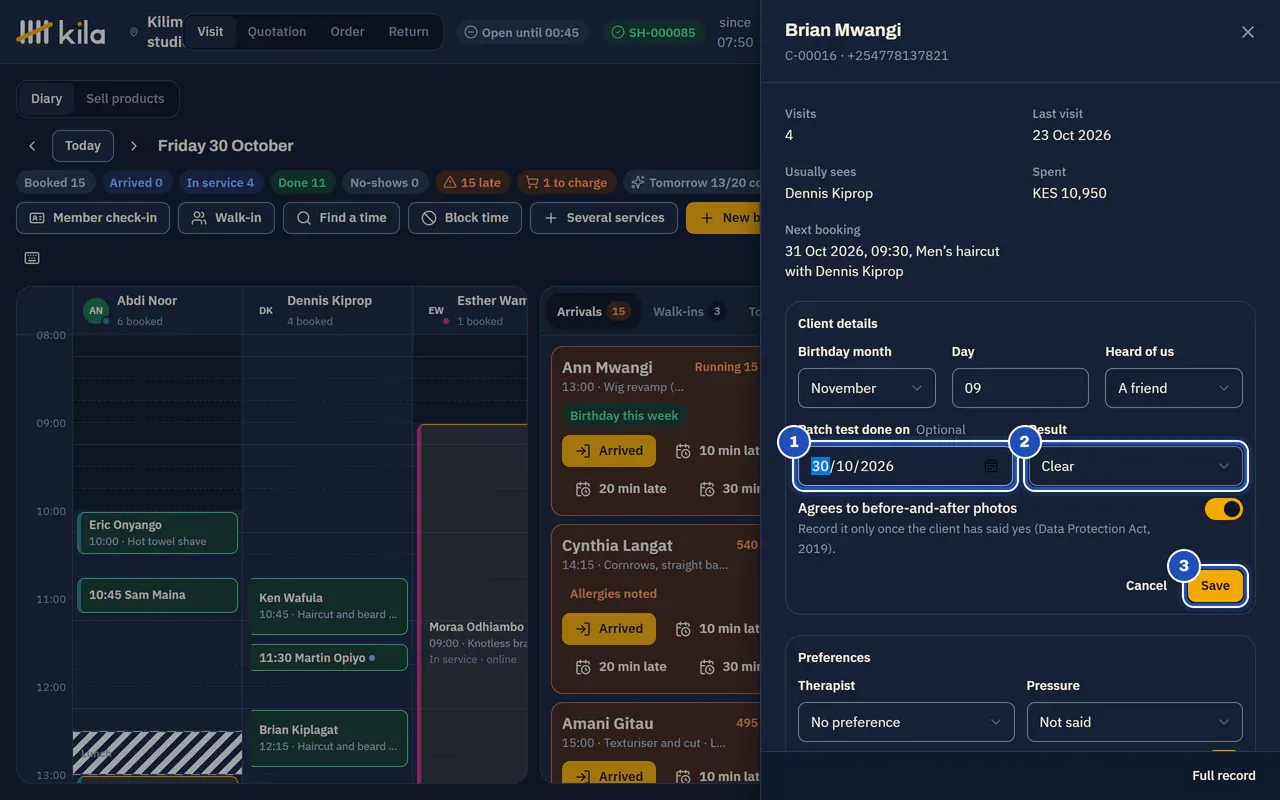
Task: Click Find a time button
Action: 341,218
